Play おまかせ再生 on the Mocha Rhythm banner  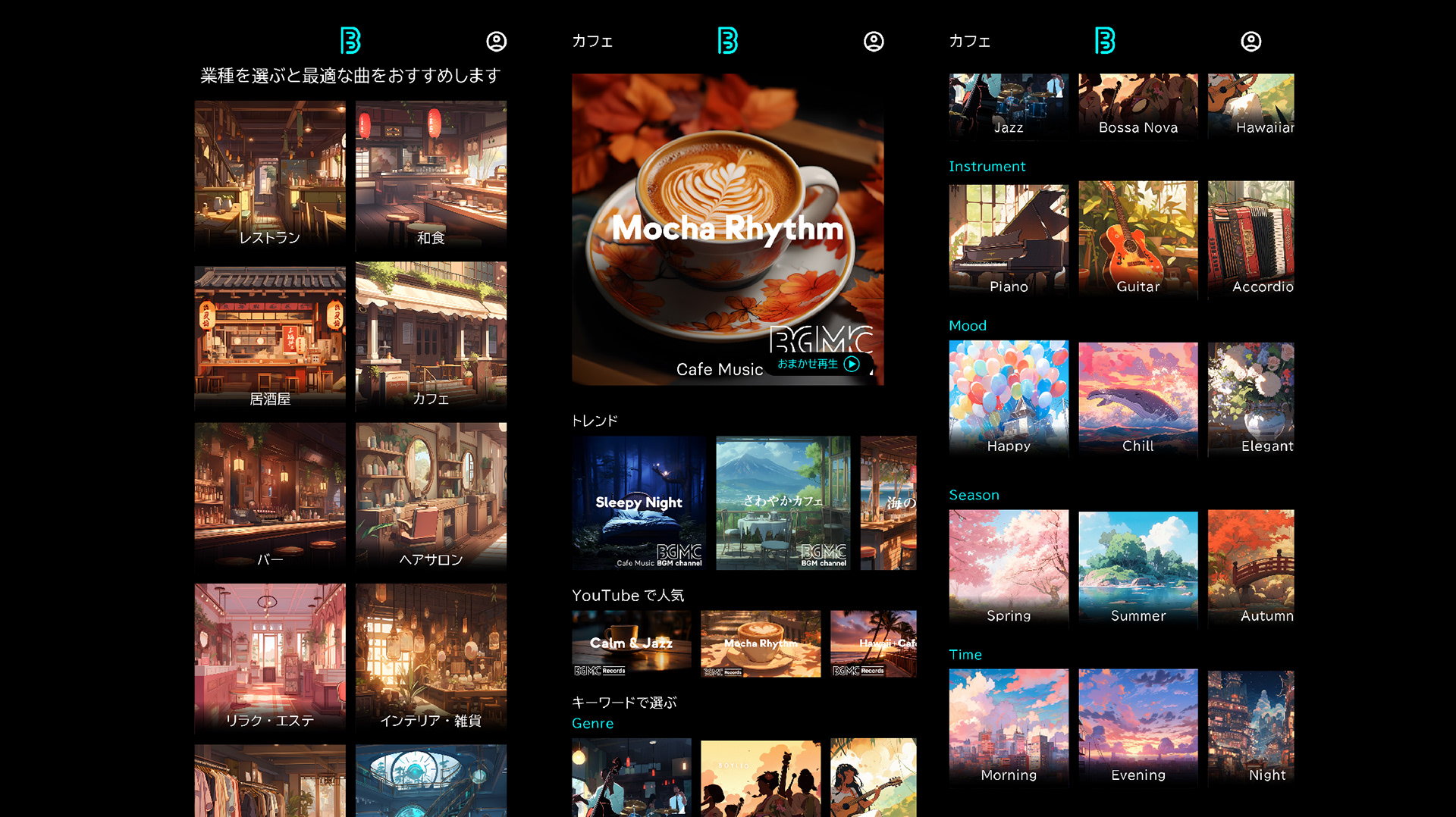tap(819, 364)
